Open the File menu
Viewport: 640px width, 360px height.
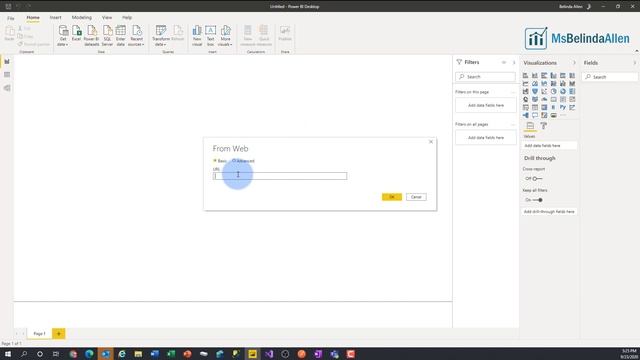(x=11, y=18)
